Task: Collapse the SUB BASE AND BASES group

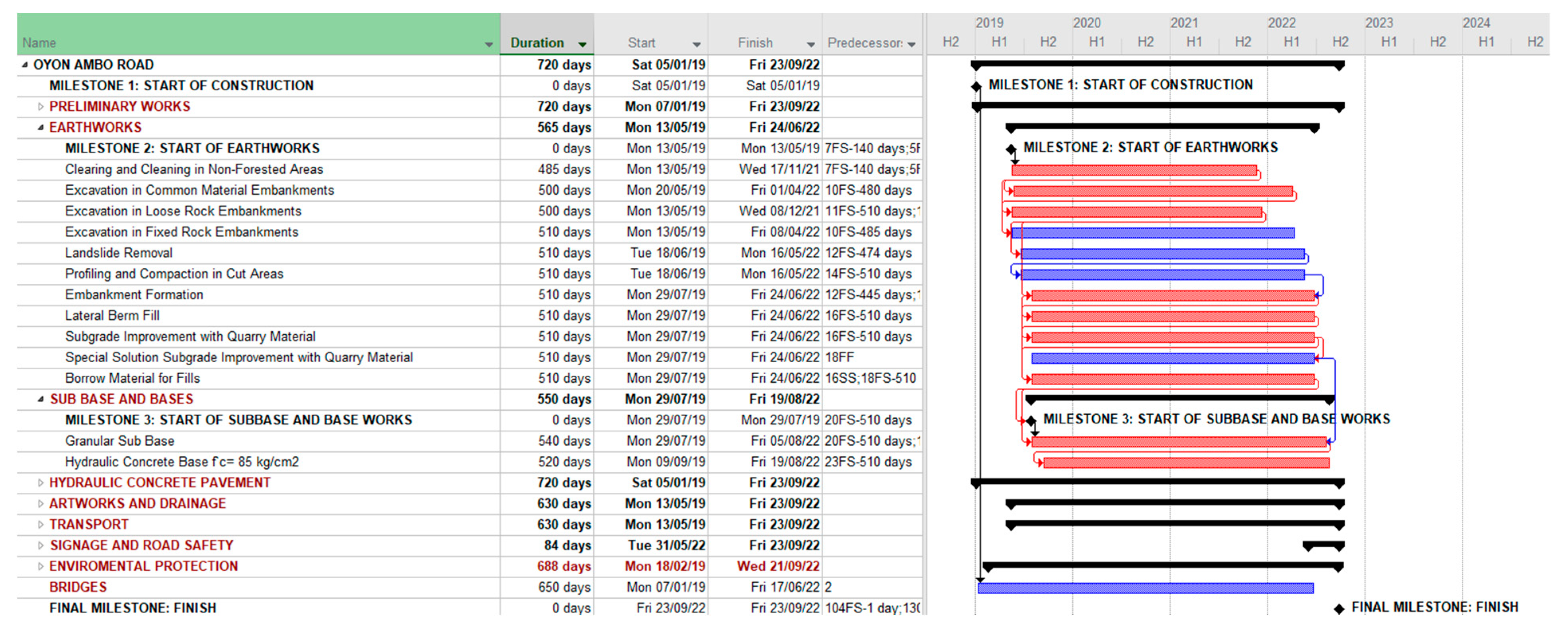Action: [x=40, y=400]
